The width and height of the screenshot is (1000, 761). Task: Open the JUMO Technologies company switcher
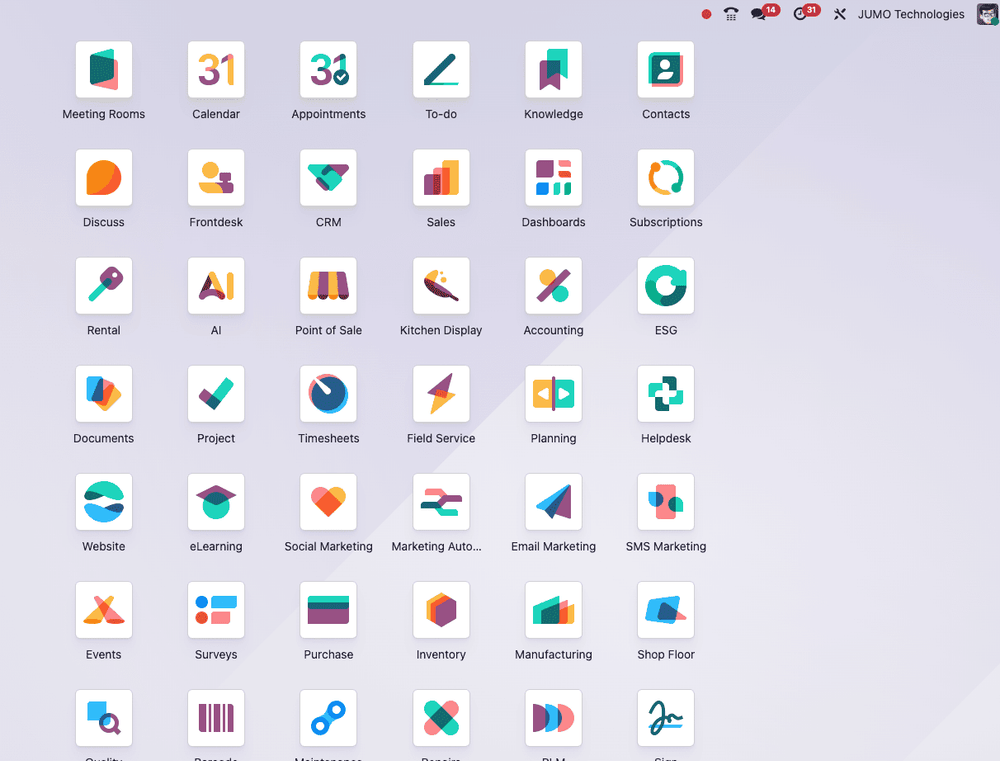click(911, 14)
